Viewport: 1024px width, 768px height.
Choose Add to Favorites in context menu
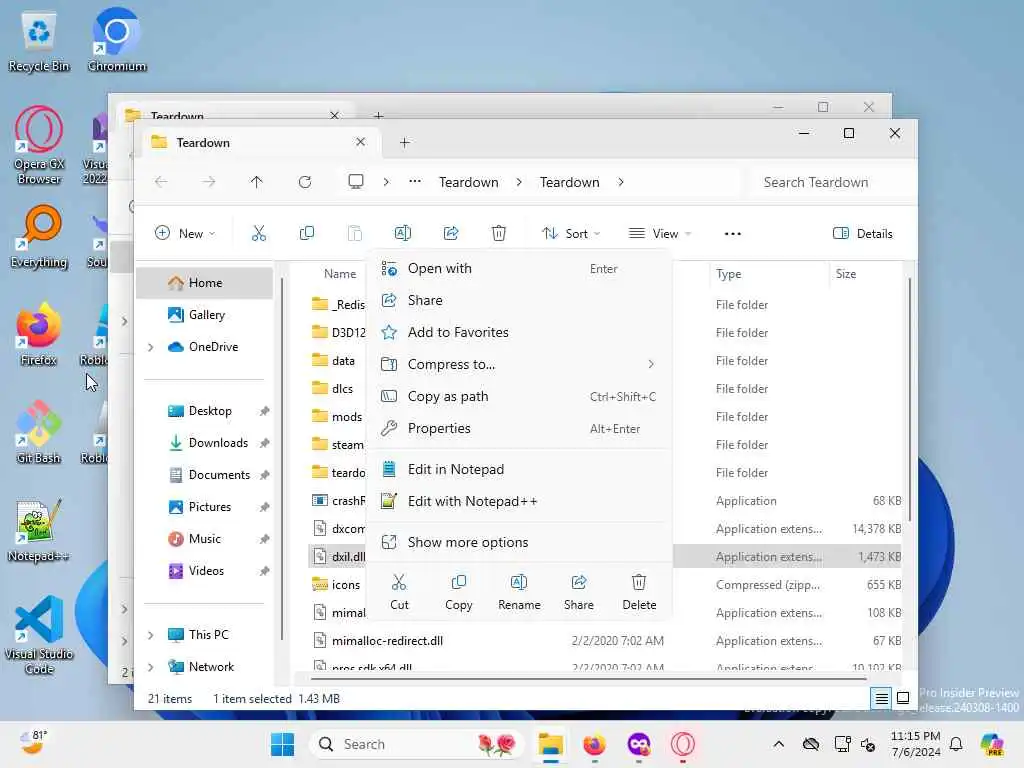point(519,332)
